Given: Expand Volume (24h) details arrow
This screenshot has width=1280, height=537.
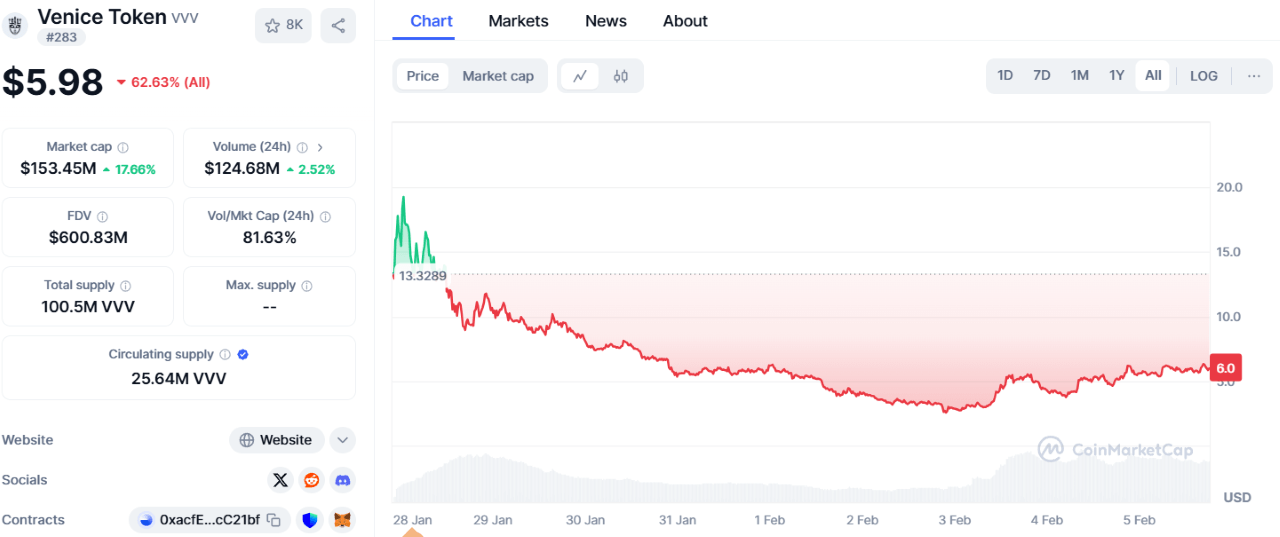Looking at the screenshot, I should pyautogui.click(x=320, y=147).
